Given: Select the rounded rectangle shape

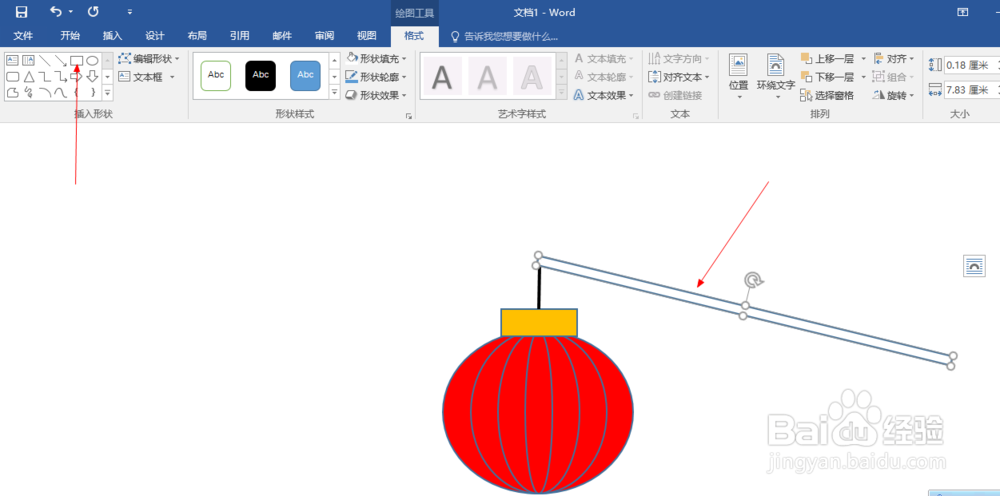Looking at the screenshot, I should click(12, 77).
